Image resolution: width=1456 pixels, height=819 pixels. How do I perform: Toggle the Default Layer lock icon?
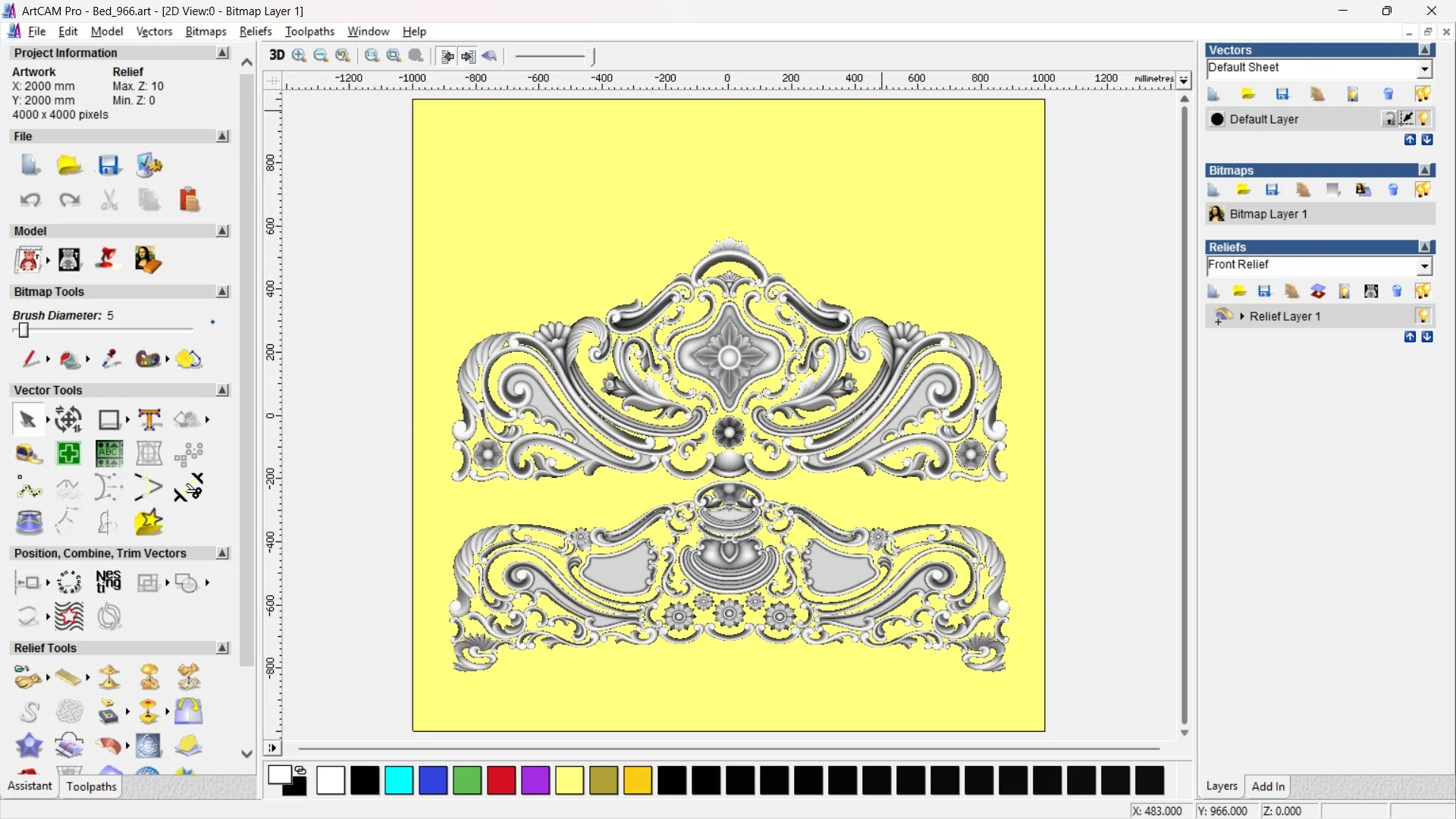click(x=1389, y=119)
